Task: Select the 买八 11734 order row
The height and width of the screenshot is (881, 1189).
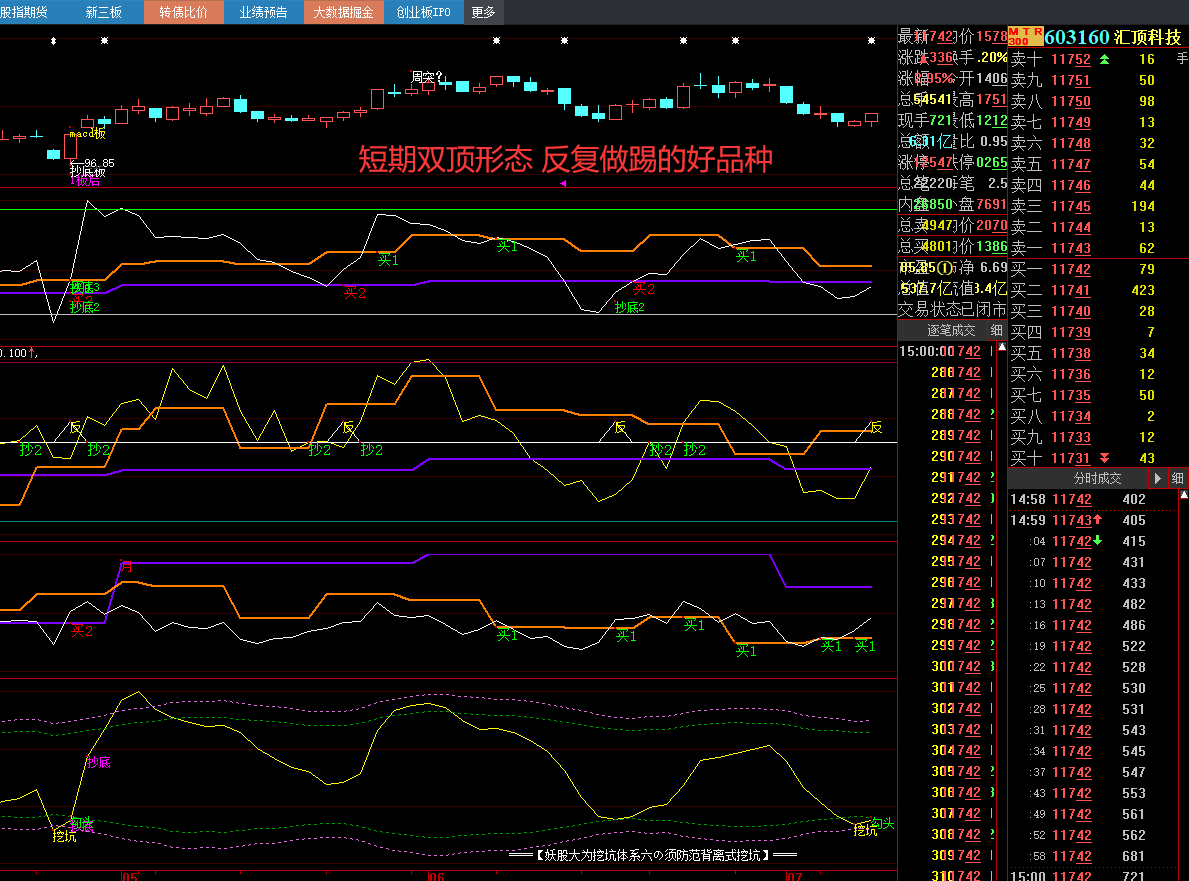Action: [x=1098, y=416]
